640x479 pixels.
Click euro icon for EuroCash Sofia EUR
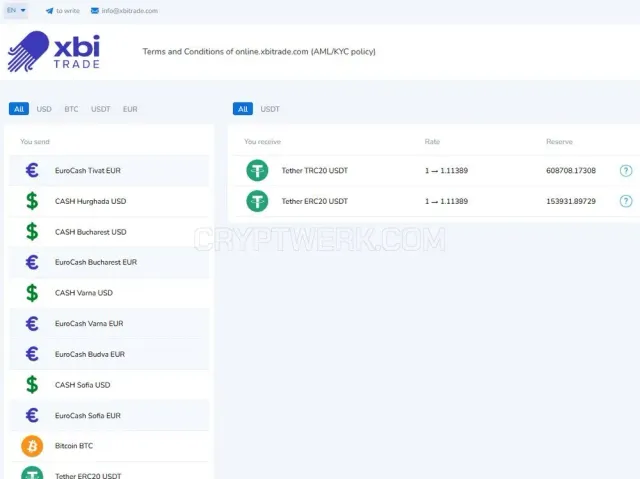(32, 415)
